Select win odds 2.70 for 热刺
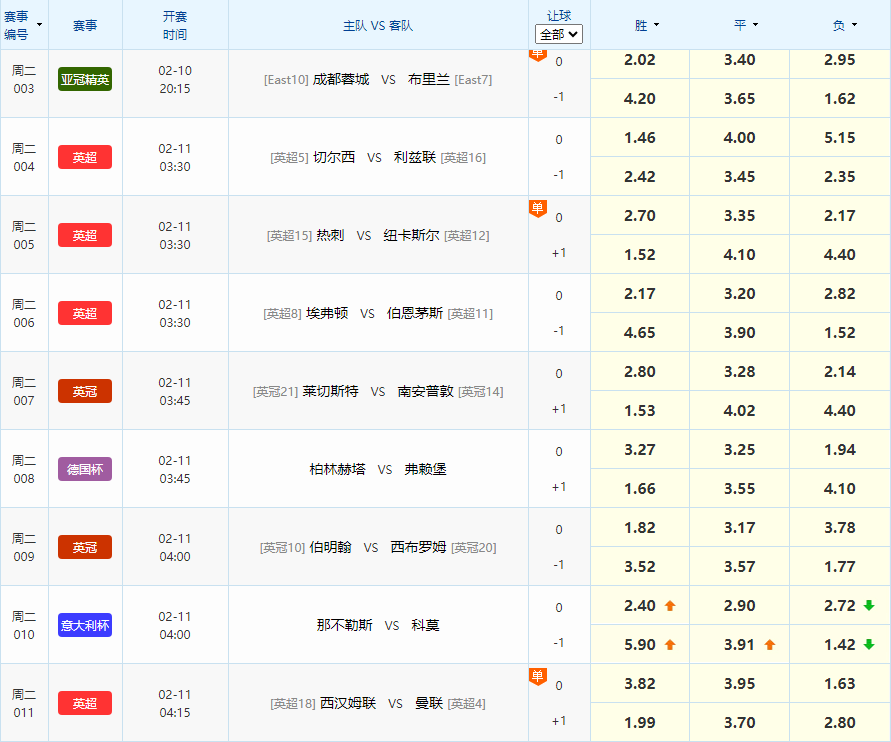 point(640,216)
